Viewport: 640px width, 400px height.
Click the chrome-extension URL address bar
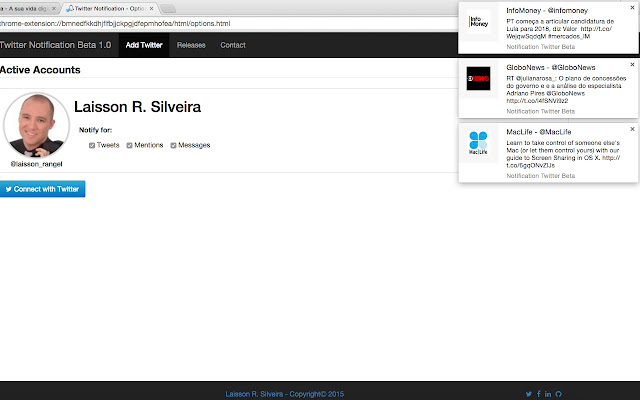(229, 24)
